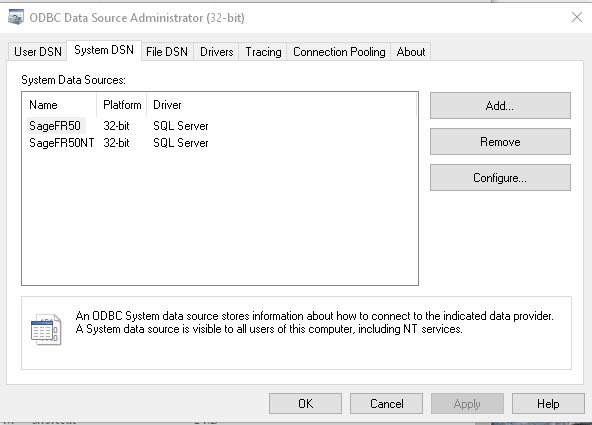Screen dimensions: 592x425
Task: Close the ODBC Administrator window
Action: 577,17
